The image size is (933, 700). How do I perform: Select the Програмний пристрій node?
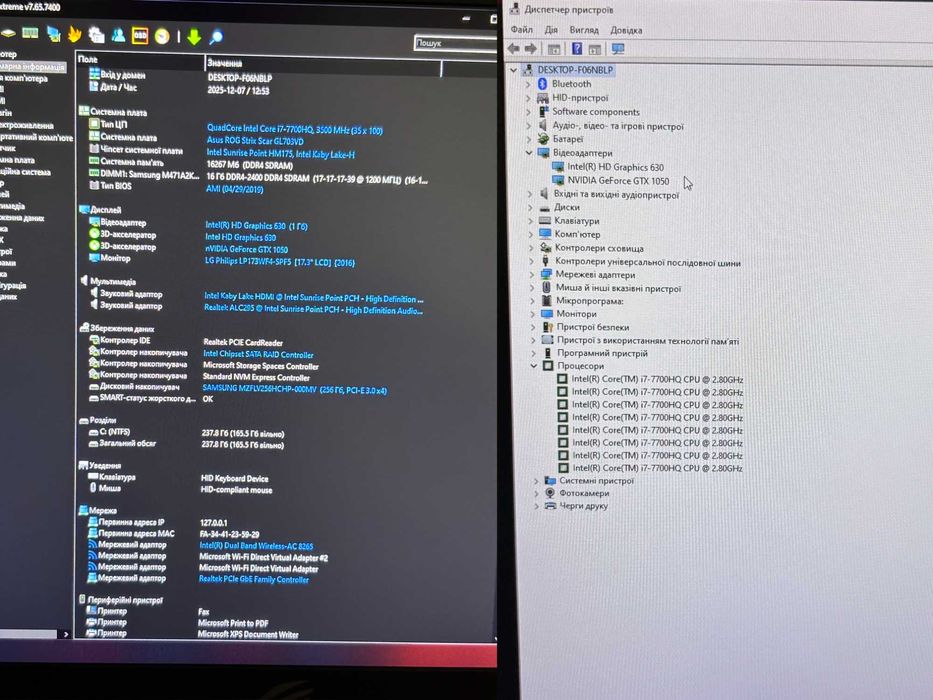pos(602,353)
